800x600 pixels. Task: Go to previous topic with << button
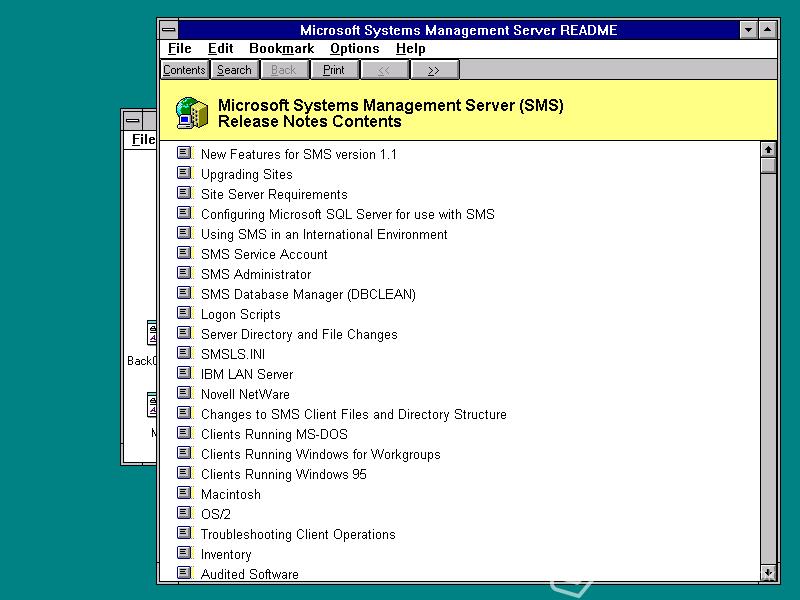coord(384,70)
